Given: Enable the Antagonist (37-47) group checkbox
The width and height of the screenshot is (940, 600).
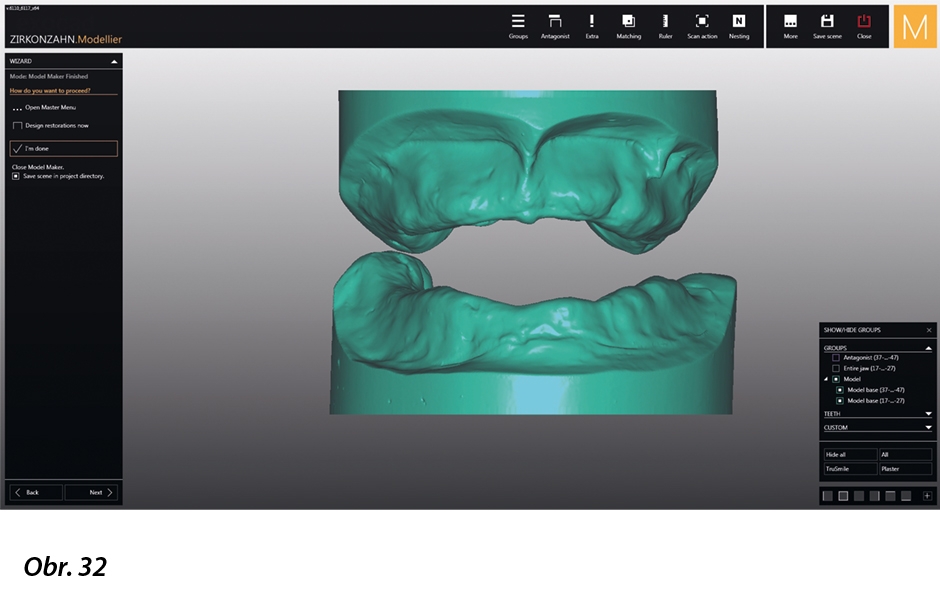Looking at the screenshot, I should pos(836,357).
